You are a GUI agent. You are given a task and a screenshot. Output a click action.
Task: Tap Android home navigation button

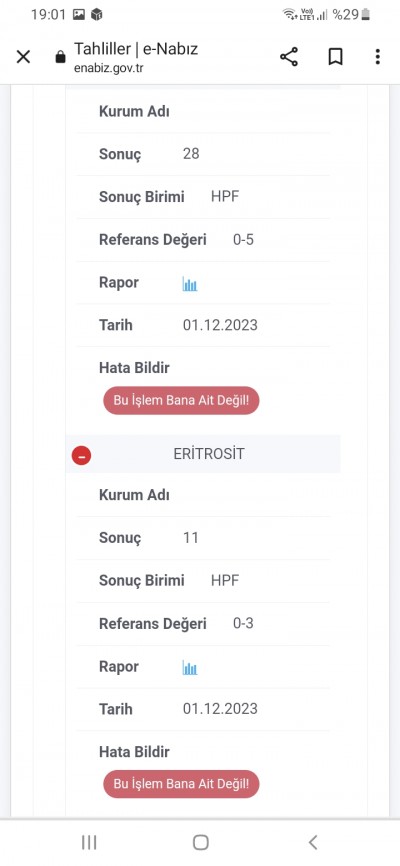201,842
